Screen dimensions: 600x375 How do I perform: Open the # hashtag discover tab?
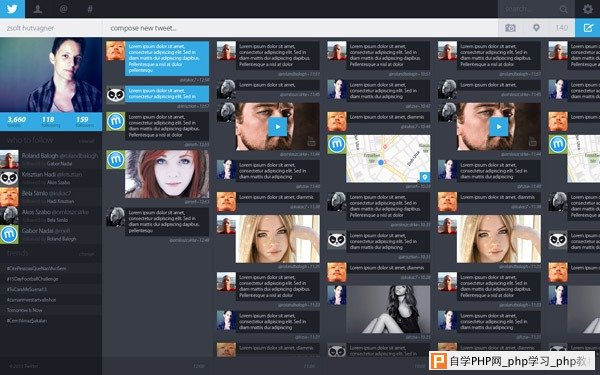click(90, 9)
